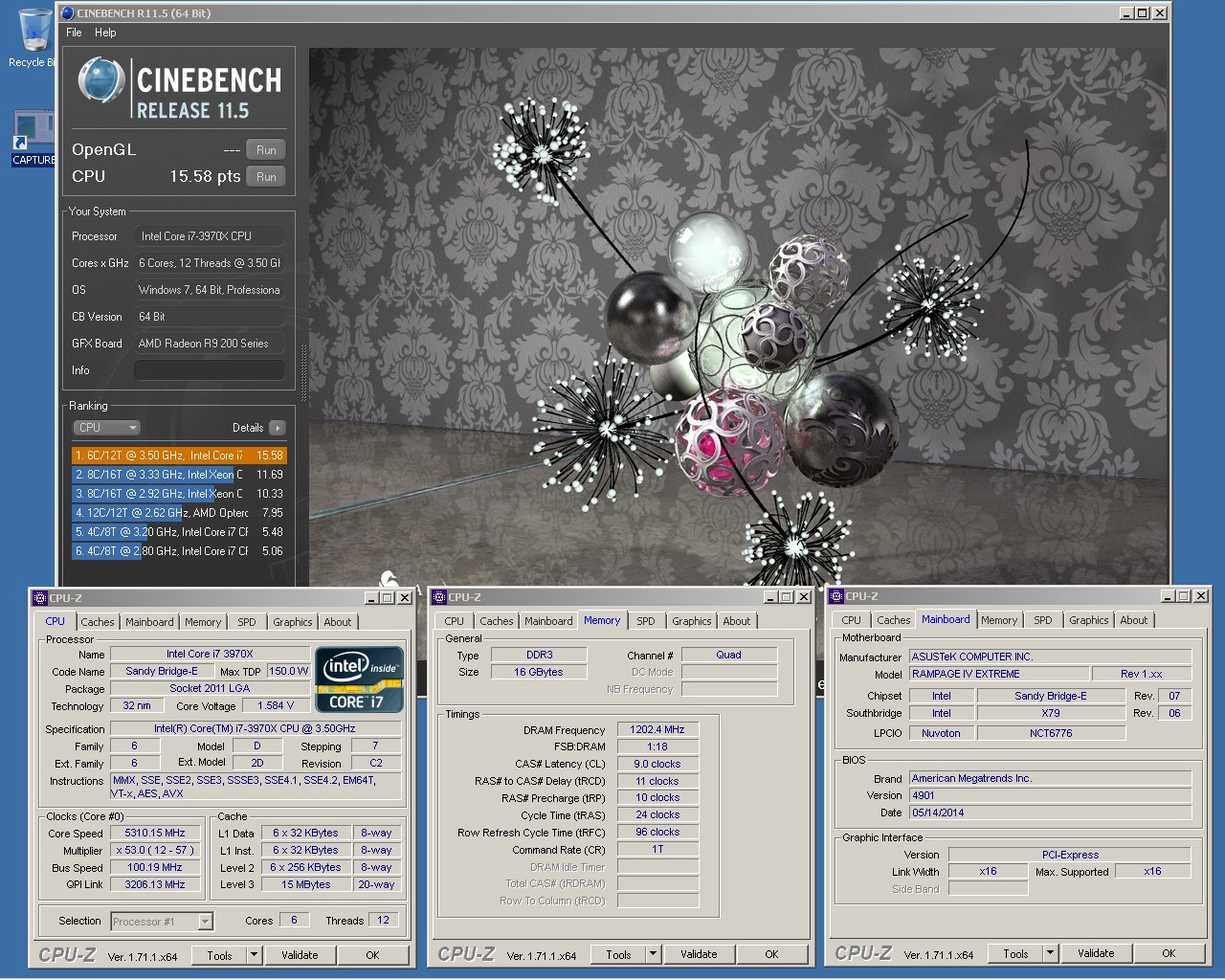Image resolution: width=1225 pixels, height=980 pixels.
Task: Click Tools button in the CPU-Z CPU window
Action: 219,955
